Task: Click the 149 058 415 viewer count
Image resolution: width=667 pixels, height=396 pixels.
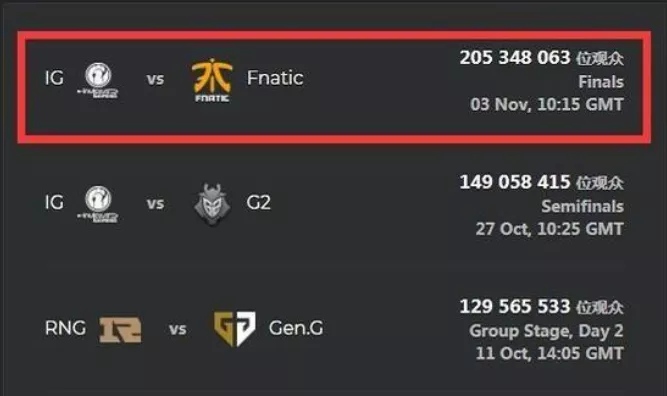Action: pos(515,182)
